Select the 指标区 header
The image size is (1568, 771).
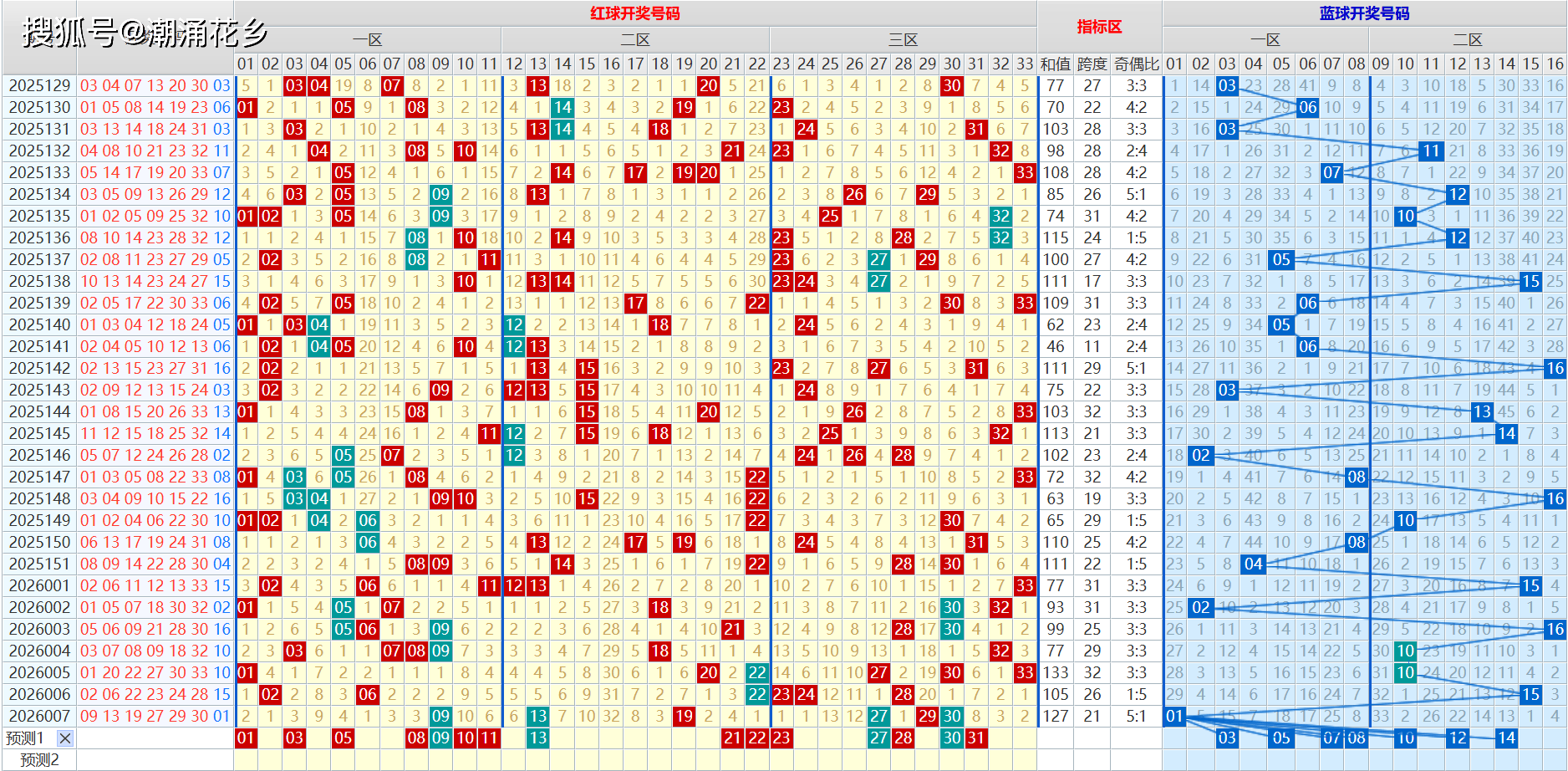tap(1099, 27)
